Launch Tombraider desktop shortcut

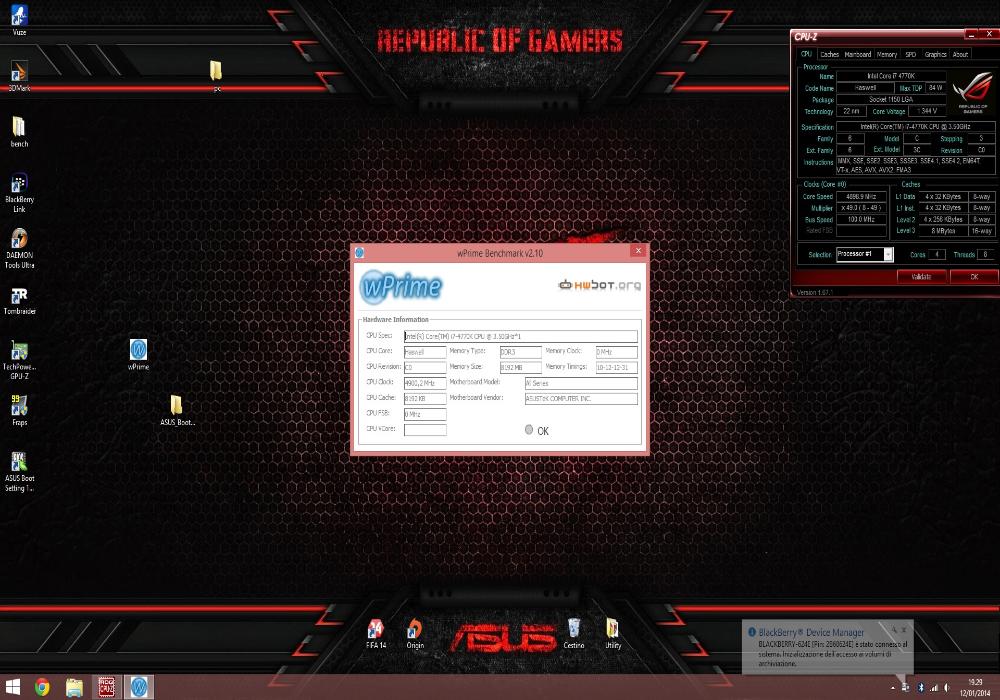click(19, 300)
